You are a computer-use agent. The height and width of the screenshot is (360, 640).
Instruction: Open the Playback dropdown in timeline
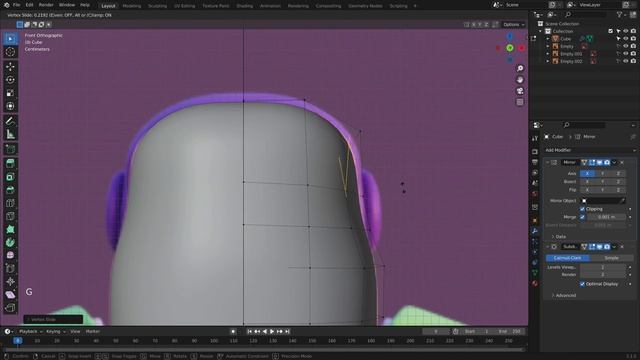tap(31, 331)
